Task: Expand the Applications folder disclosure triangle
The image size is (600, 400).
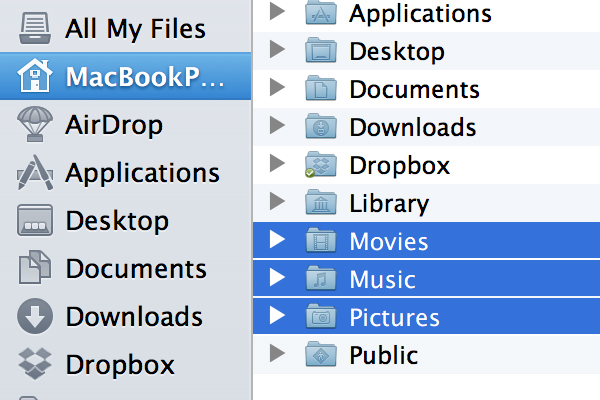Action: point(277,11)
